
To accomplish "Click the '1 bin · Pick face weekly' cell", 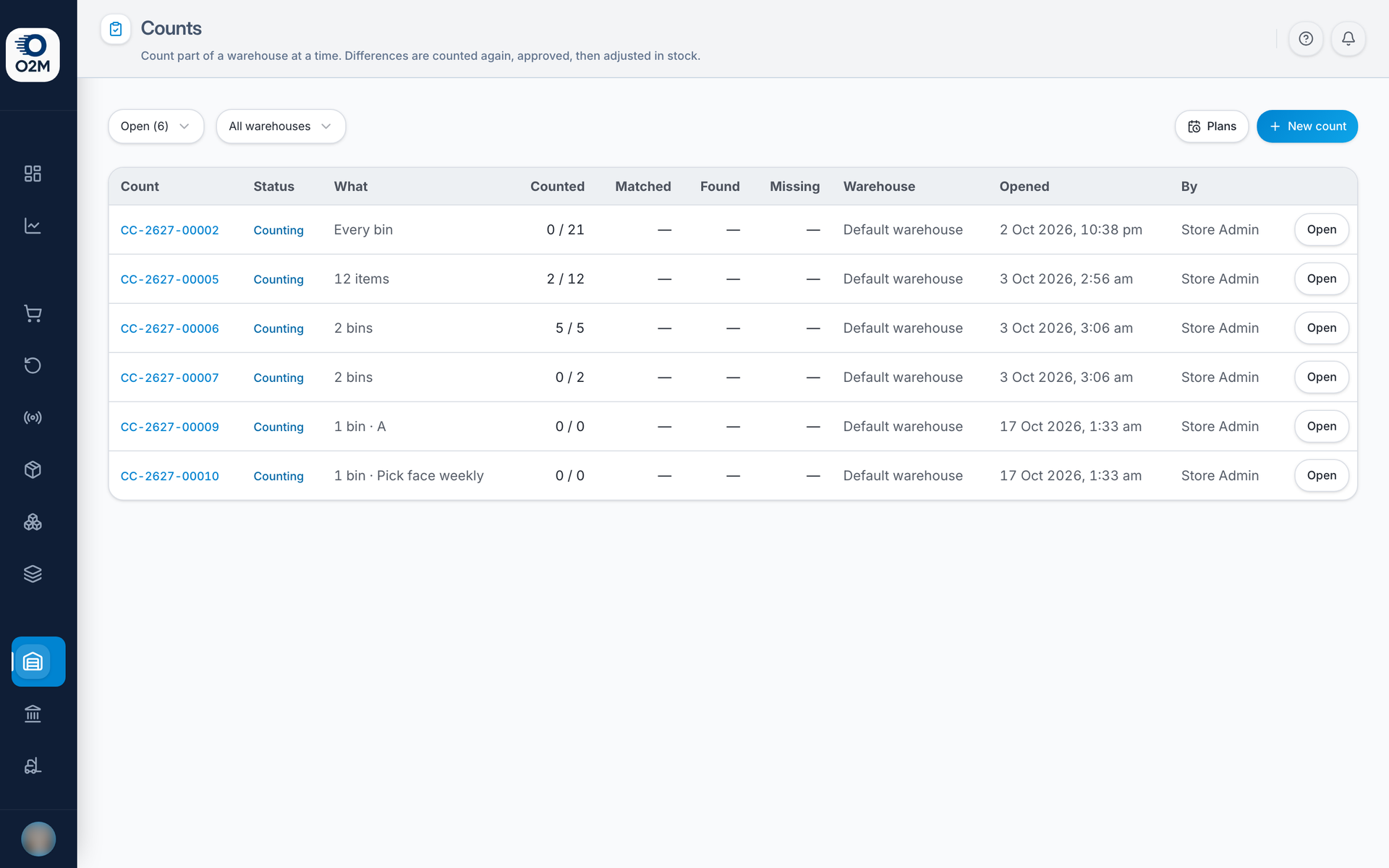I will pos(409,476).
